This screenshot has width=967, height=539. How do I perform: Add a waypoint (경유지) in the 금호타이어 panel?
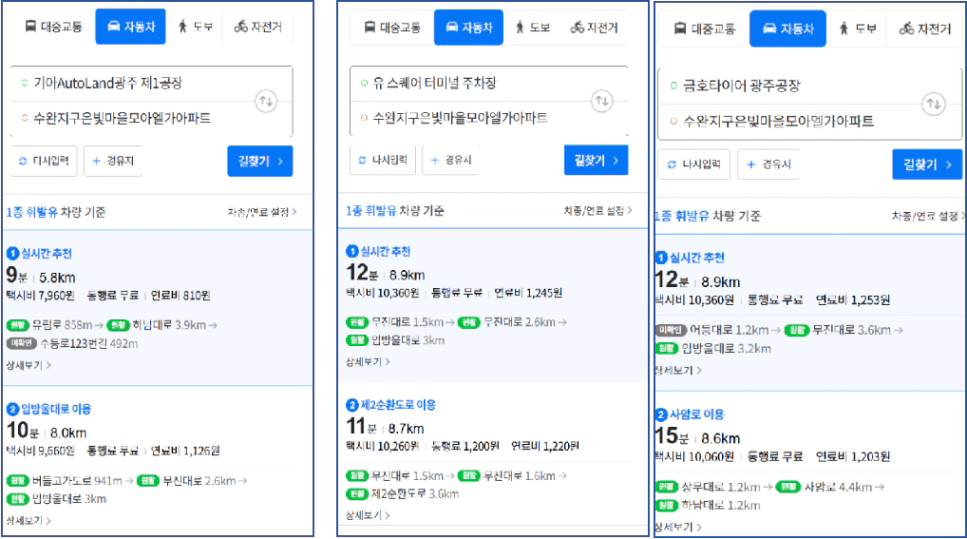click(768, 164)
